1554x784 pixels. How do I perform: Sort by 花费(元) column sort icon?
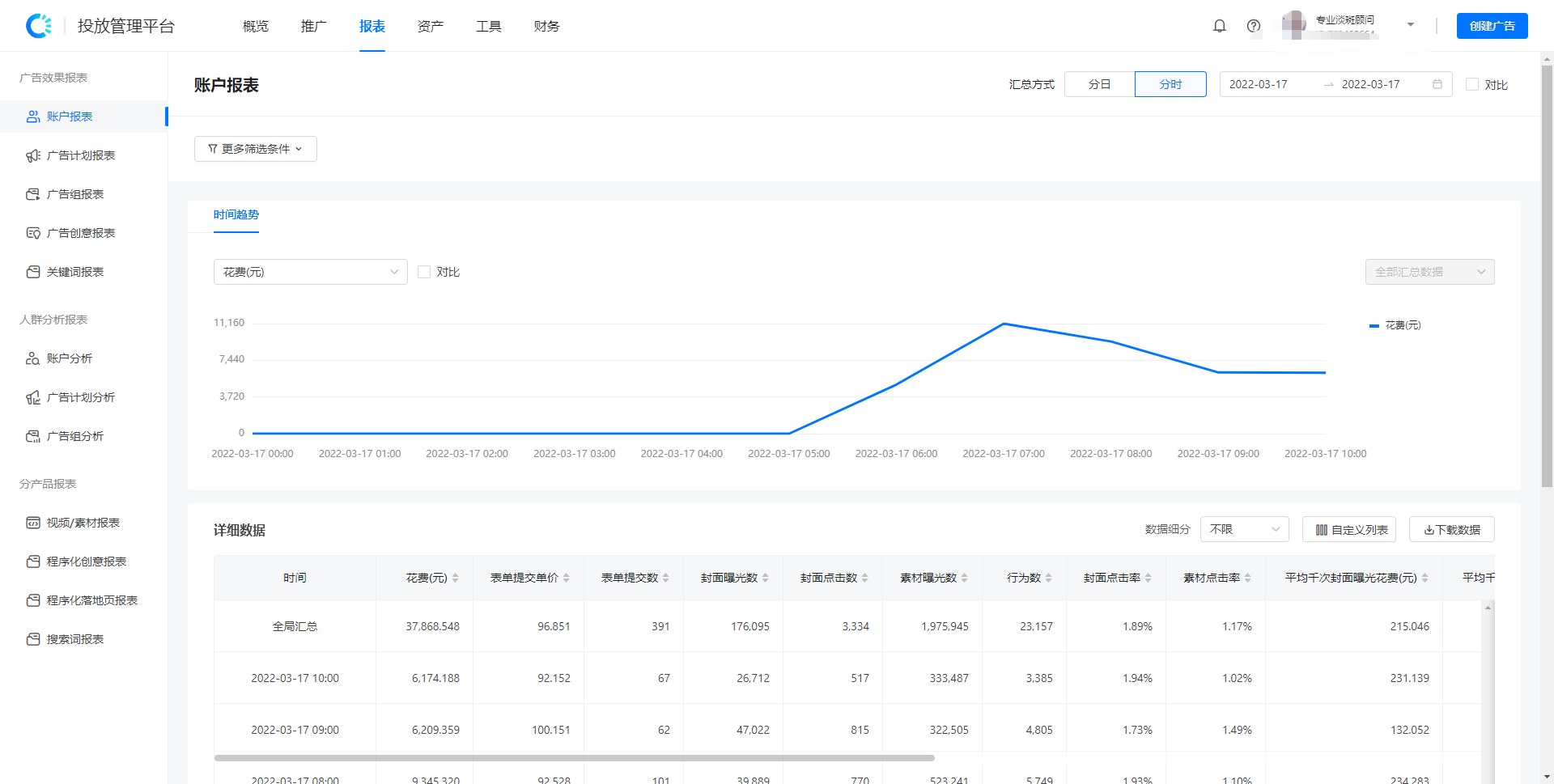click(456, 578)
